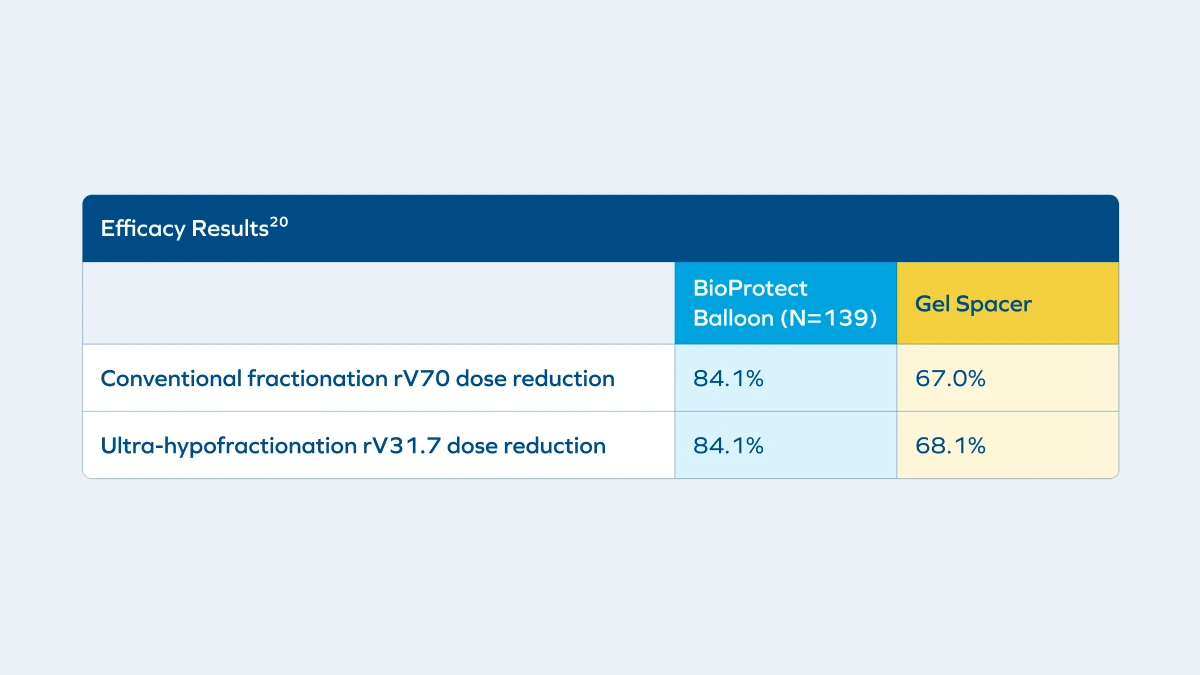Click the "(N=139)" sample size text
The image size is (1200, 675).
click(829, 318)
